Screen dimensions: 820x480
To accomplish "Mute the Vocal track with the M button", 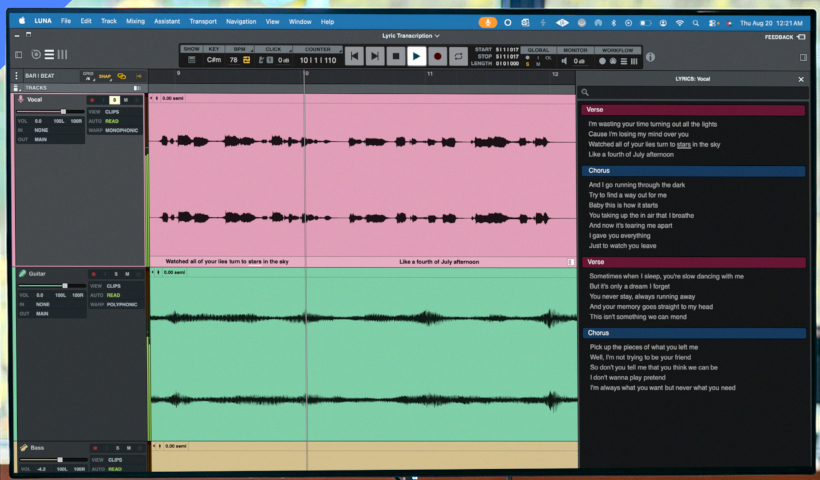I will coord(126,100).
